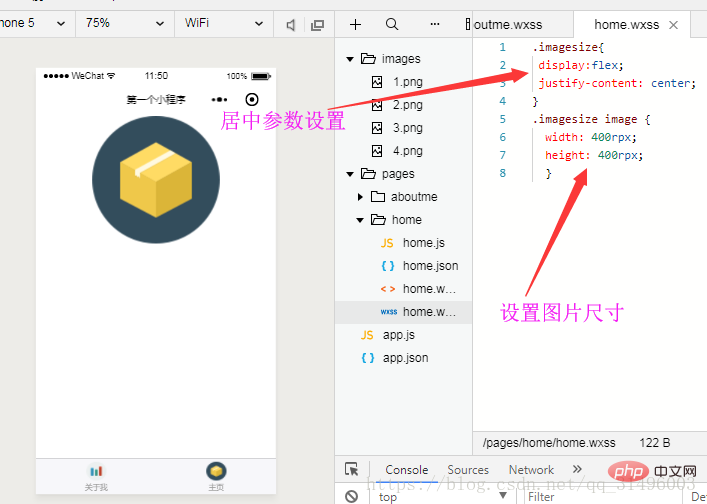Click the image icon beside 4.png
707x504 pixels.
(x=377, y=151)
